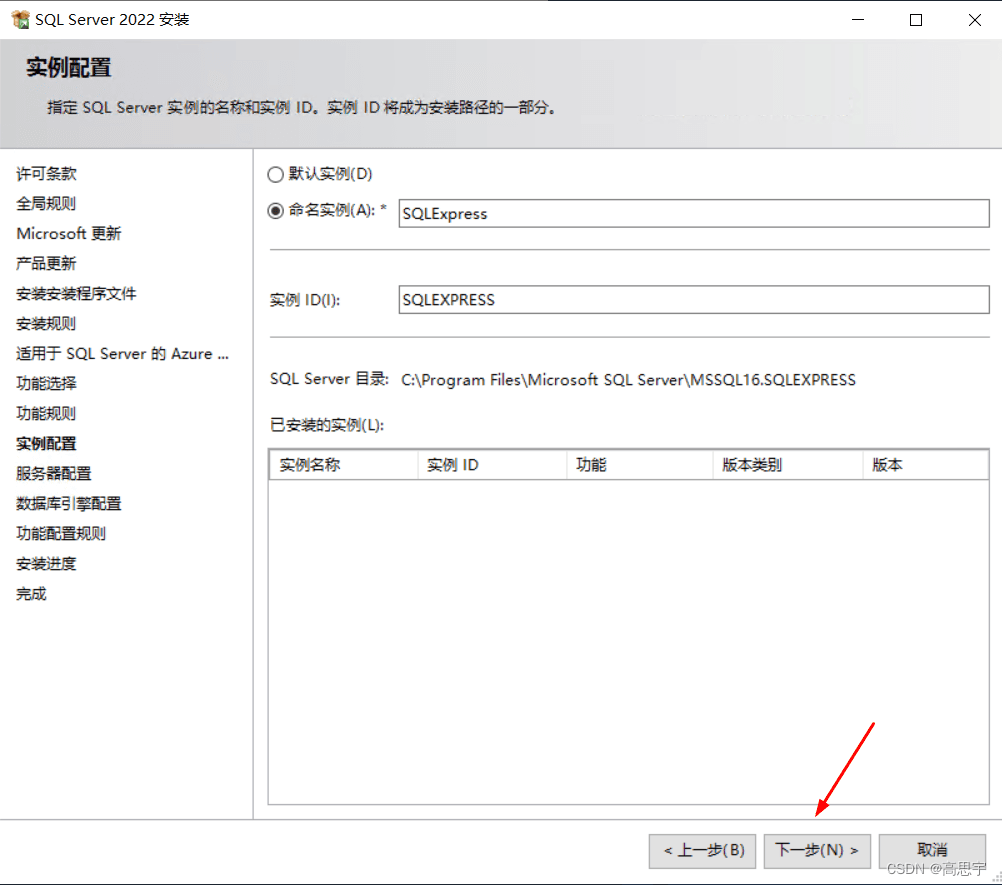This screenshot has height=885, width=1002.
Task: Click the SQL Server 目录 path text
Action: (628, 380)
